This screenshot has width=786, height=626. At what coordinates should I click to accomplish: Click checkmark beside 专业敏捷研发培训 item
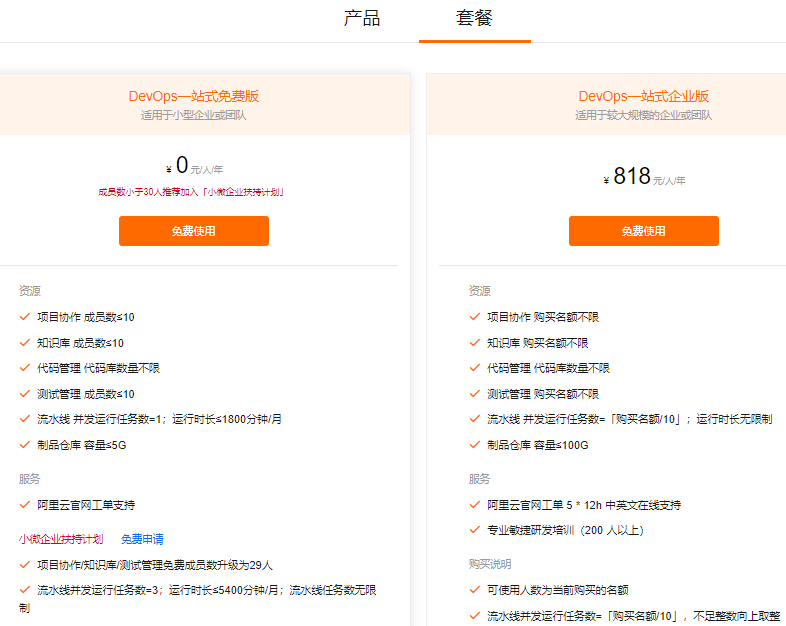point(475,530)
